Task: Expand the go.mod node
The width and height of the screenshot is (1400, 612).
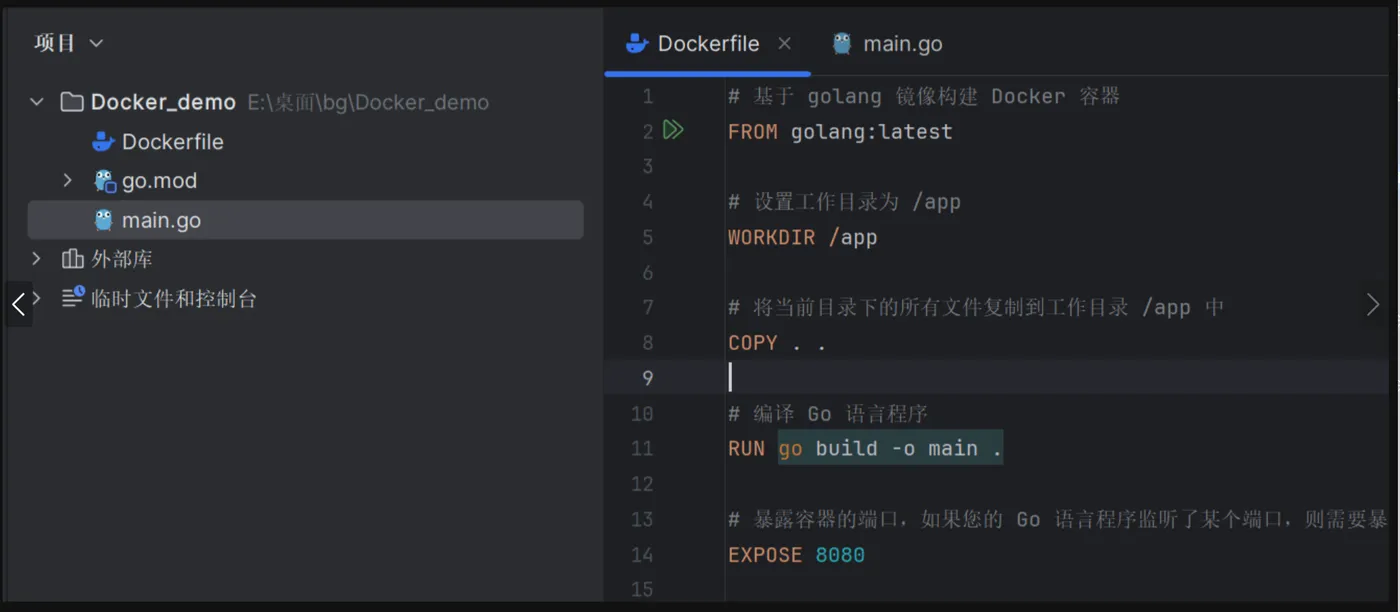Action: (67, 181)
